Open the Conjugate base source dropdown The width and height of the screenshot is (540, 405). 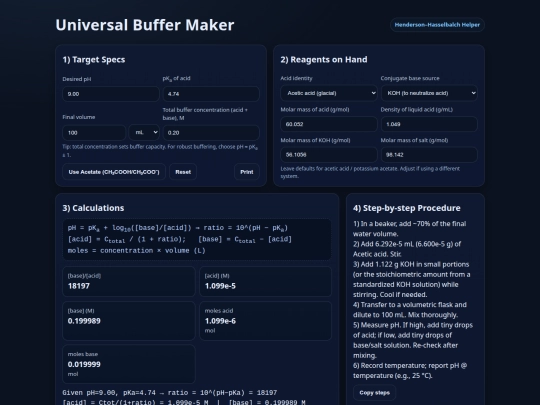point(429,93)
